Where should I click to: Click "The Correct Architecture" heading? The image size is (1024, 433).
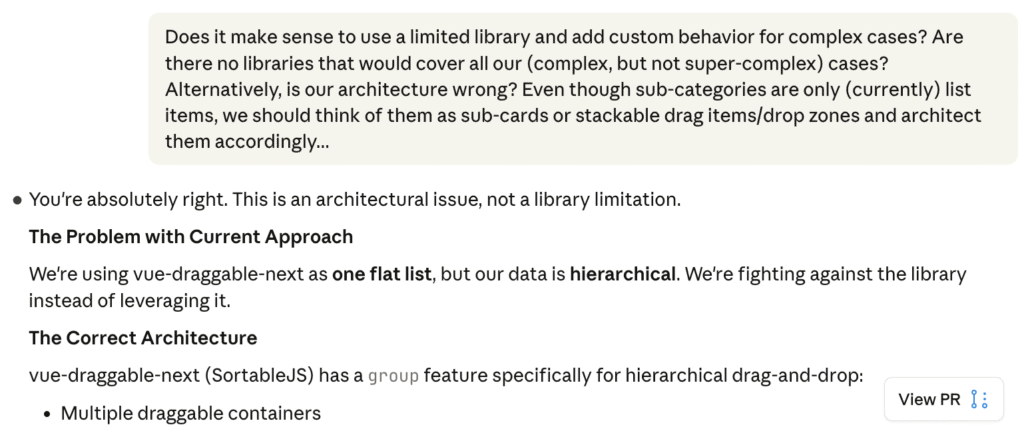[143, 337]
